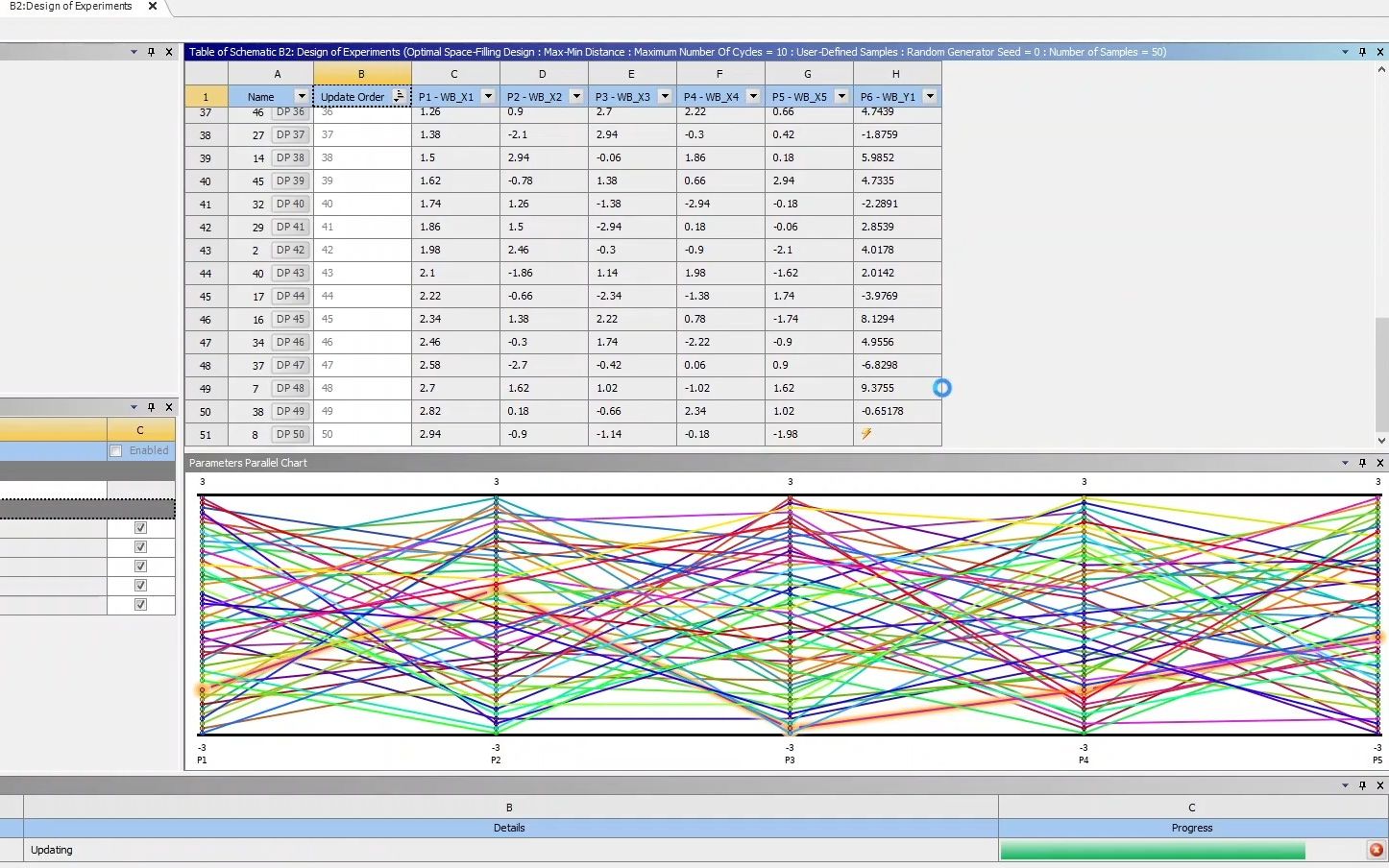1389x868 pixels.
Task: Click the P4 axis label in parallel chart
Action: click(1084, 759)
